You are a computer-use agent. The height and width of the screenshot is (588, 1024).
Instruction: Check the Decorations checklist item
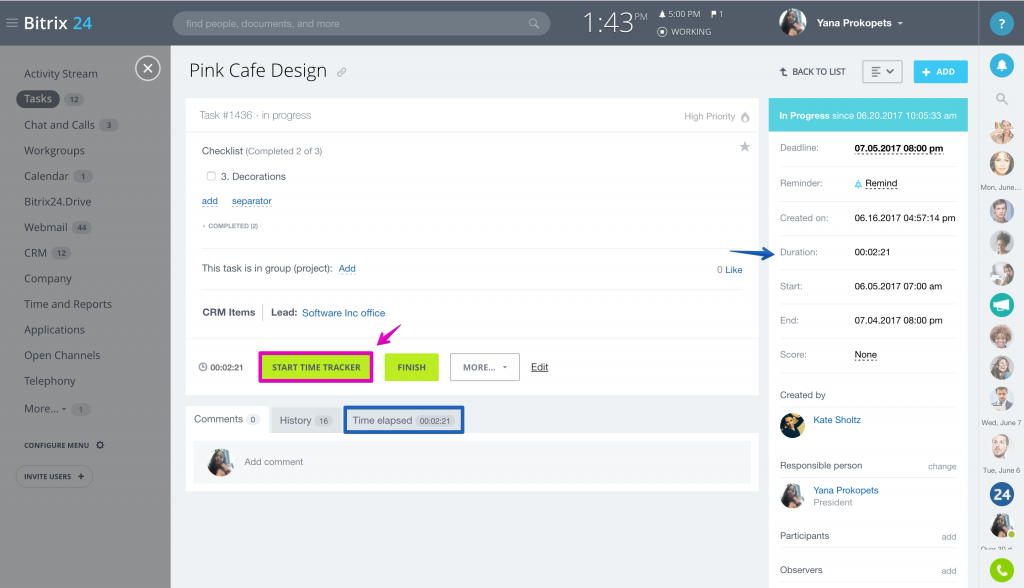(x=211, y=176)
